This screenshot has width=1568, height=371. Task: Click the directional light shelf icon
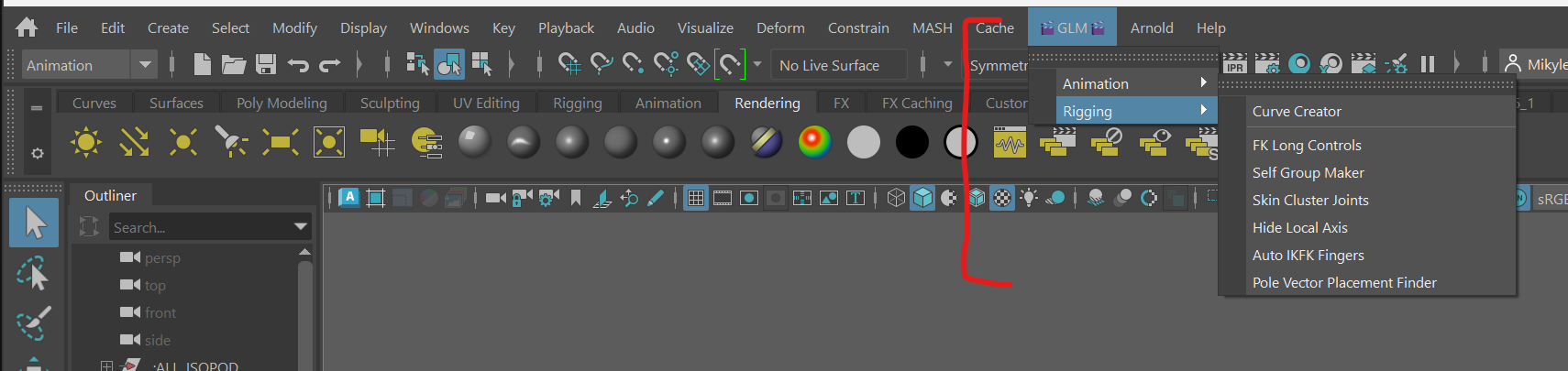pos(134,142)
